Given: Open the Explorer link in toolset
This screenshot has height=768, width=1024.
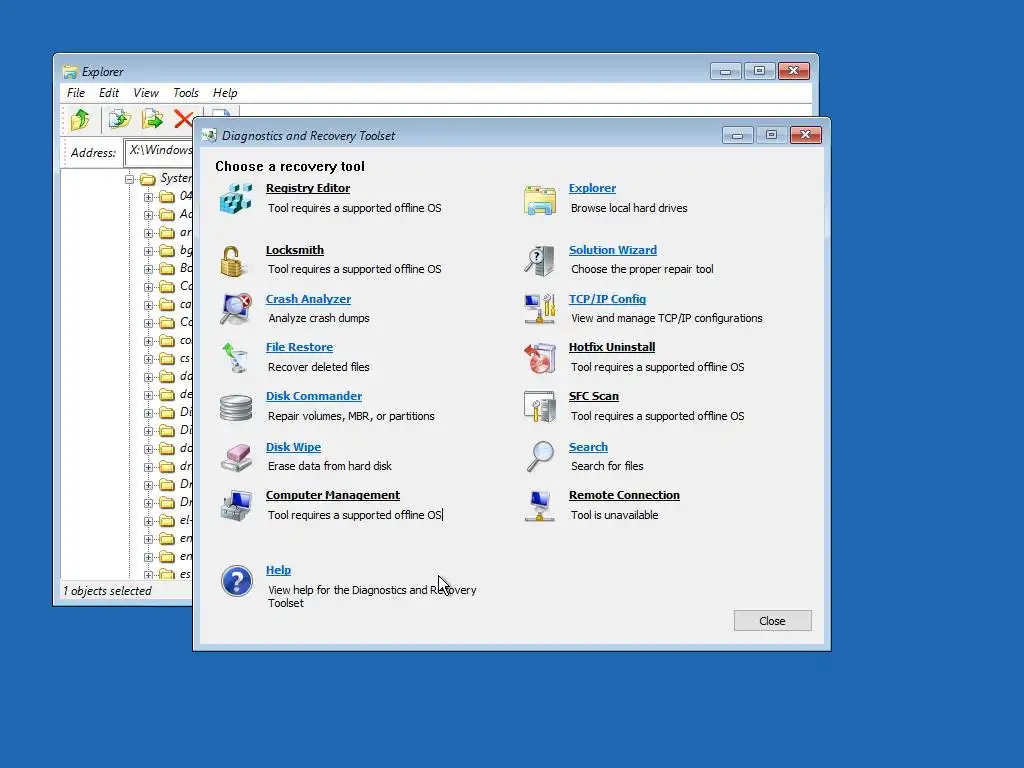Looking at the screenshot, I should pyautogui.click(x=592, y=188).
